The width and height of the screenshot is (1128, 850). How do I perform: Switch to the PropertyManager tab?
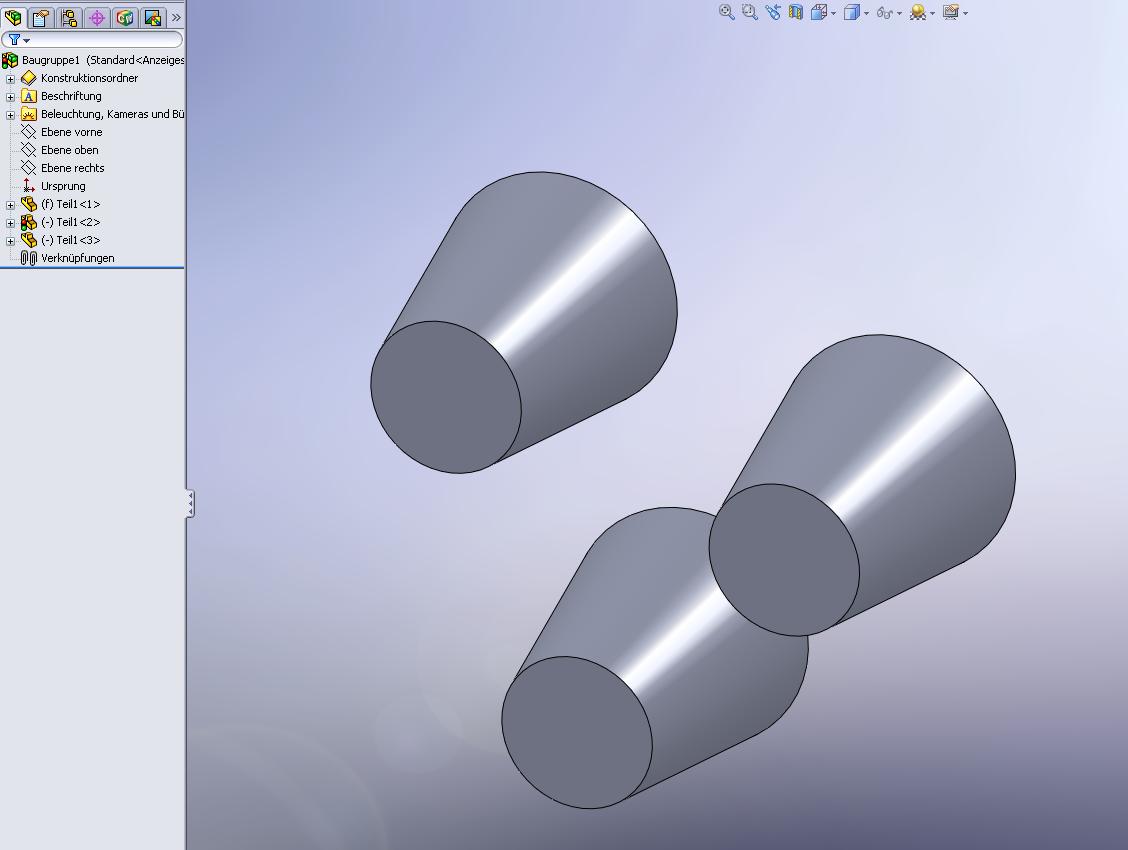click(x=41, y=17)
